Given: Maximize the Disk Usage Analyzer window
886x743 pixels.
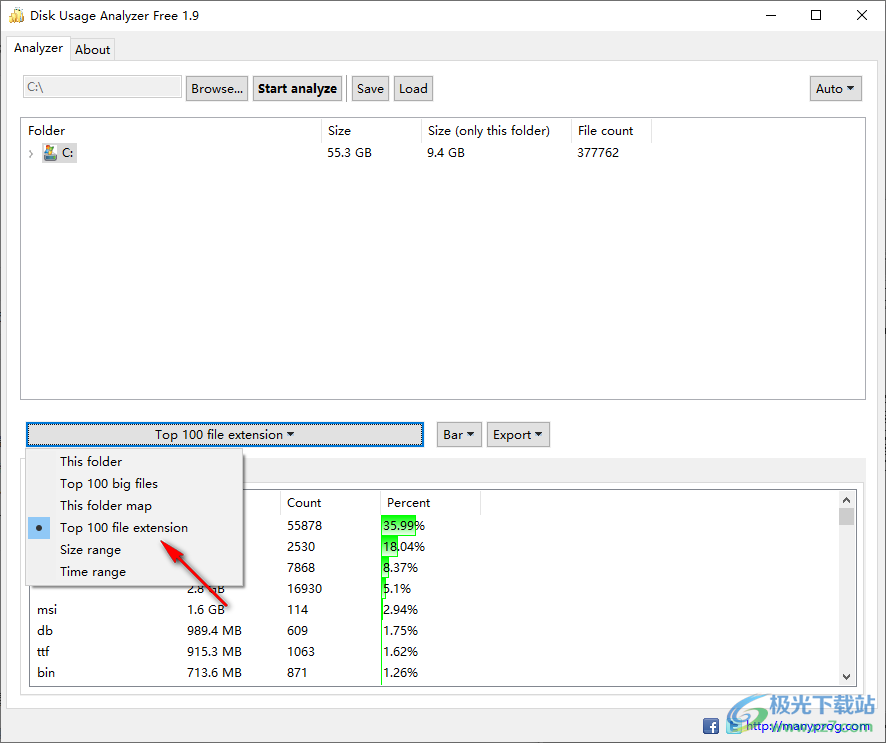Looking at the screenshot, I should click(x=816, y=15).
